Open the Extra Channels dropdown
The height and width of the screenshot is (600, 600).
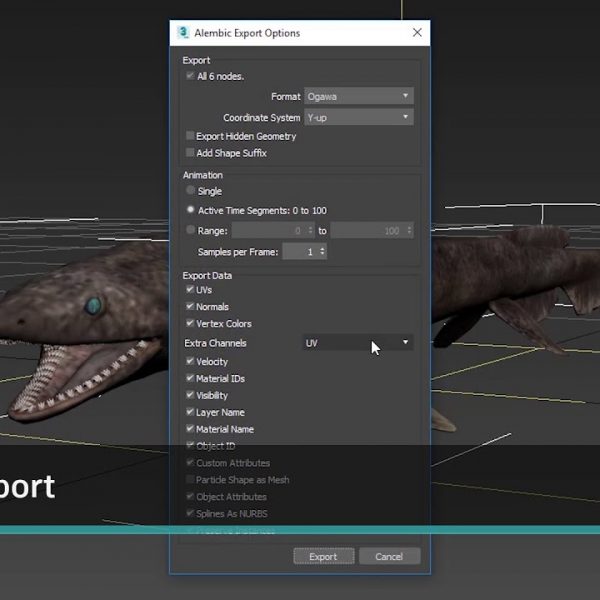[x=358, y=343]
